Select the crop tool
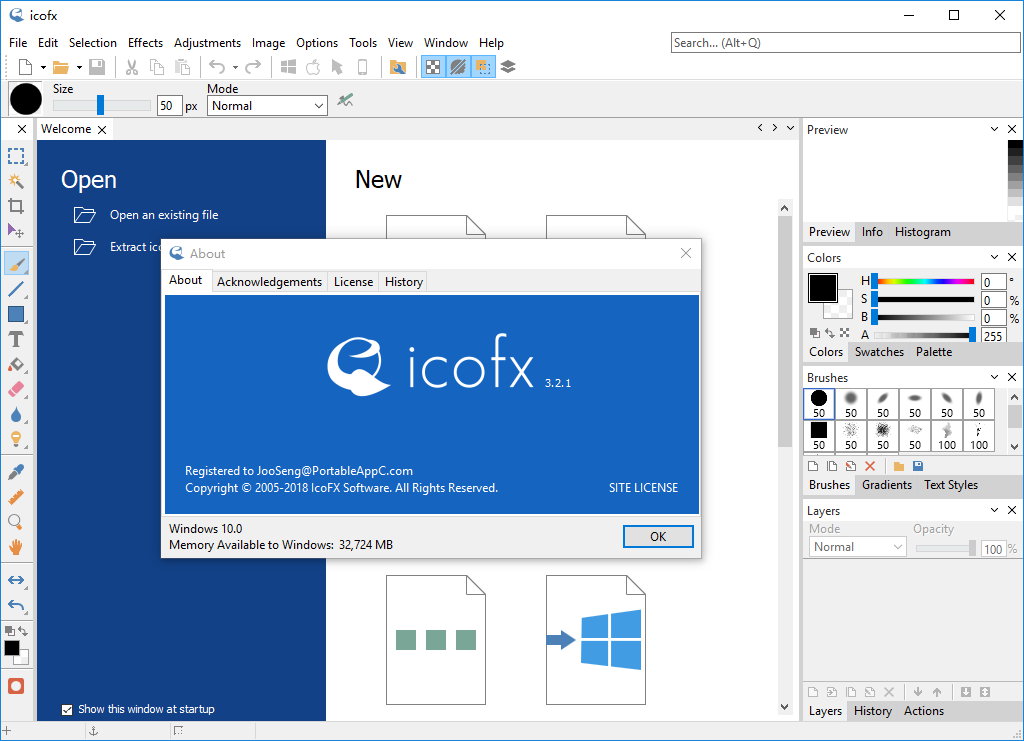 coord(16,206)
